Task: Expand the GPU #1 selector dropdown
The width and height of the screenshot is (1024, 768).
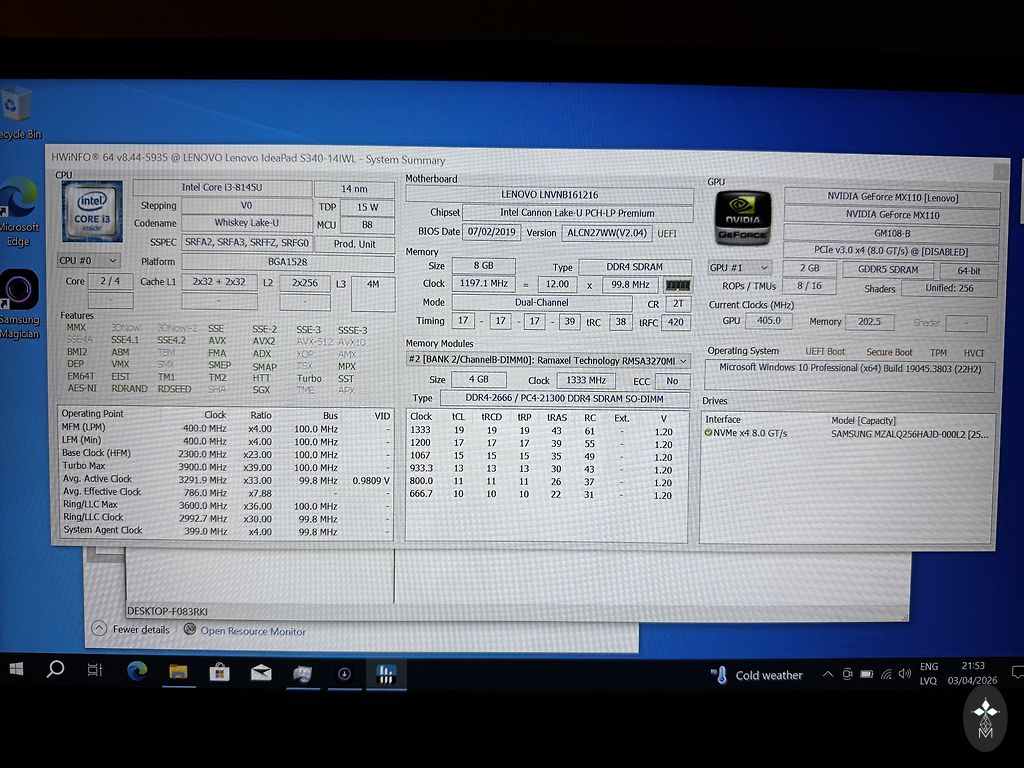Action: pos(739,268)
